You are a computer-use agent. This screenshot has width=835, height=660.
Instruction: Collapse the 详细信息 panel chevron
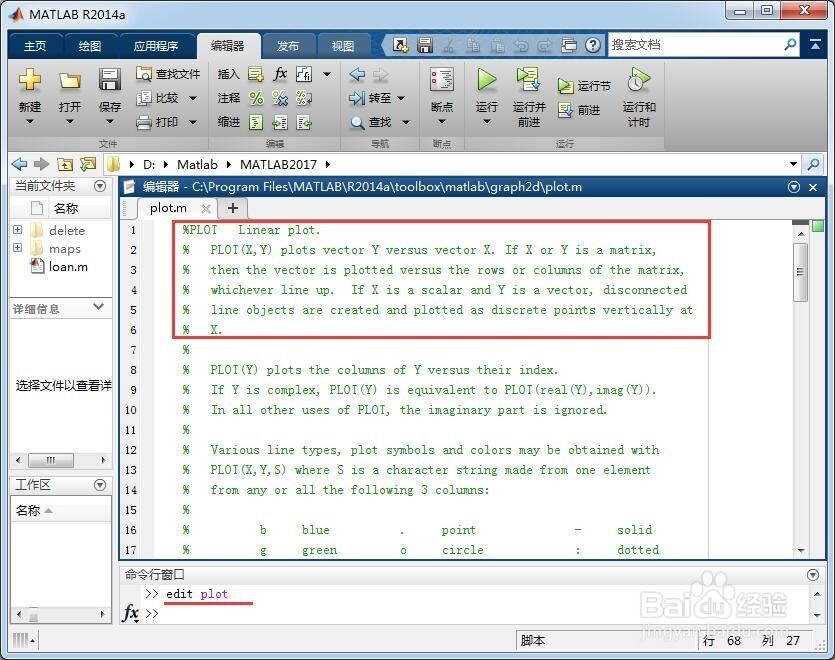99,307
